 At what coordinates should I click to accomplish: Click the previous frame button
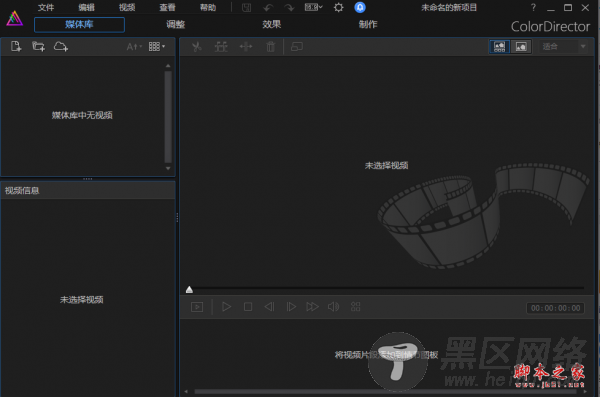pos(269,307)
